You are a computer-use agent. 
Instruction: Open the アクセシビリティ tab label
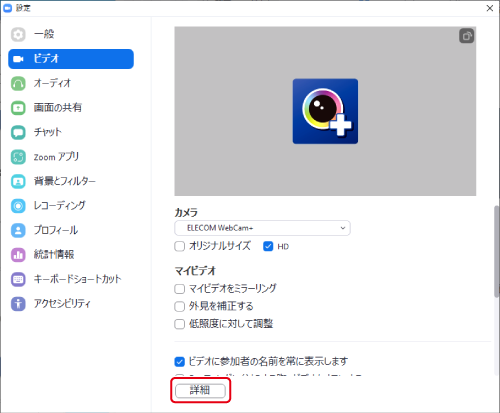point(62,303)
